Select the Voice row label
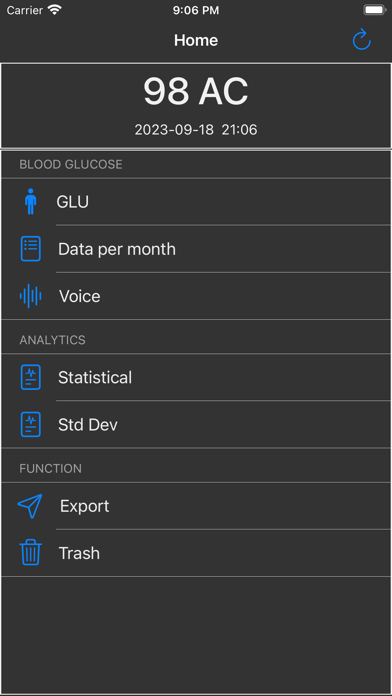Viewport: 392px width, 696px height. click(x=79, y=296)
